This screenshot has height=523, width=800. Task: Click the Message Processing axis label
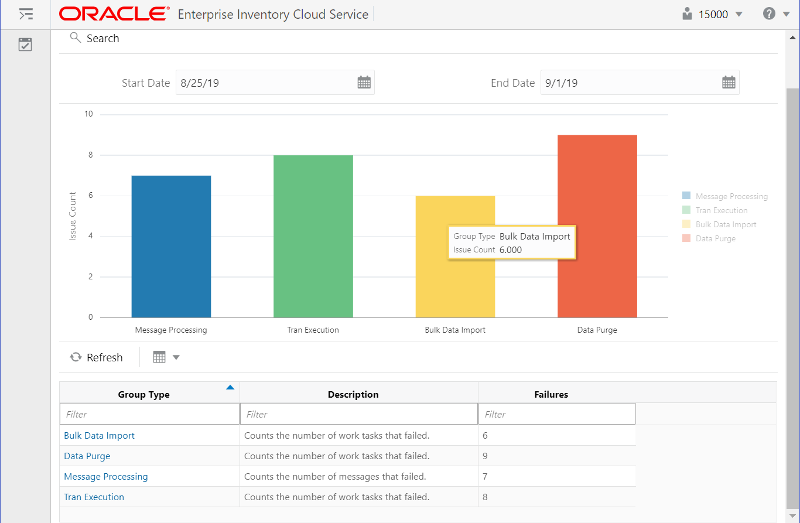point(171,330)
